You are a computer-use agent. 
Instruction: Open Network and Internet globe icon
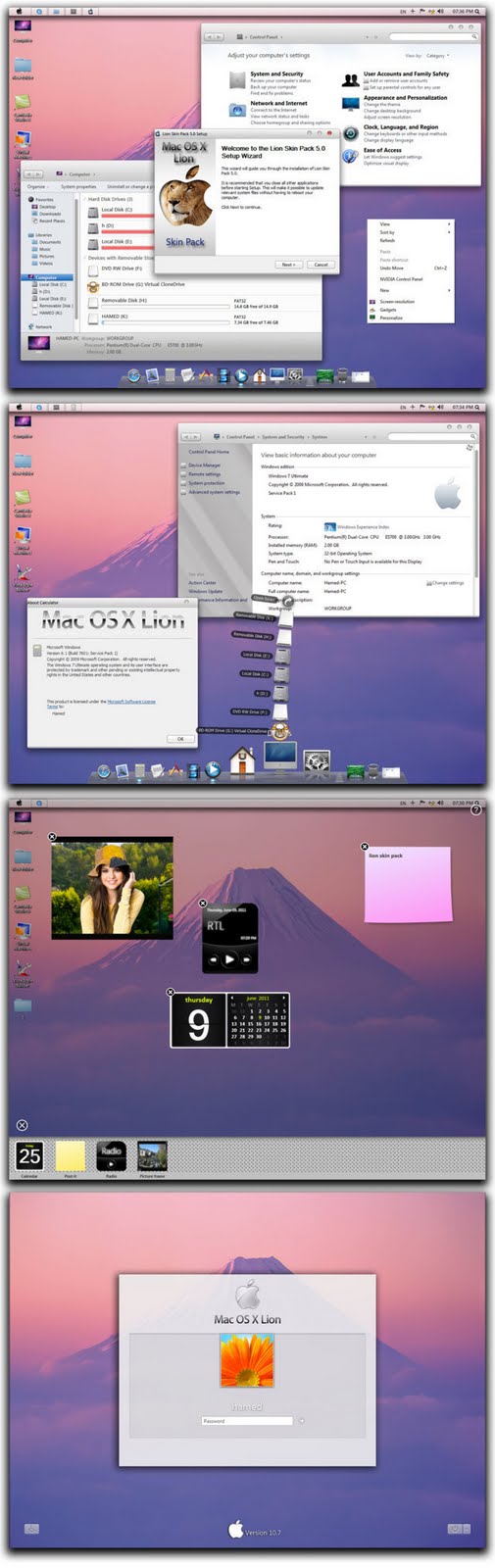coord(237,110)
